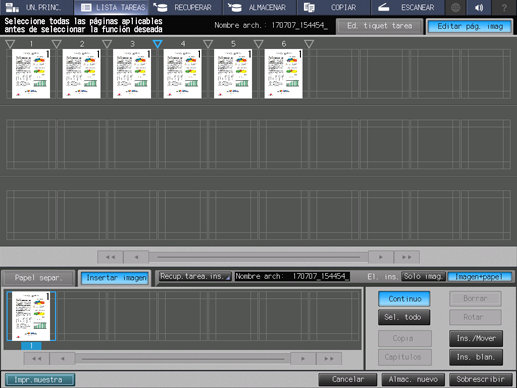Jump to last page in upper scrollbar

(407, 257)
